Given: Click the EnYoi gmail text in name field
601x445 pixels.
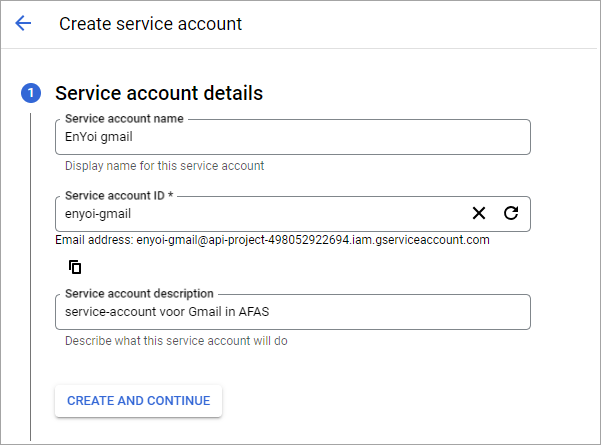Looking at the screenshot, I should (x=99, y=137).
